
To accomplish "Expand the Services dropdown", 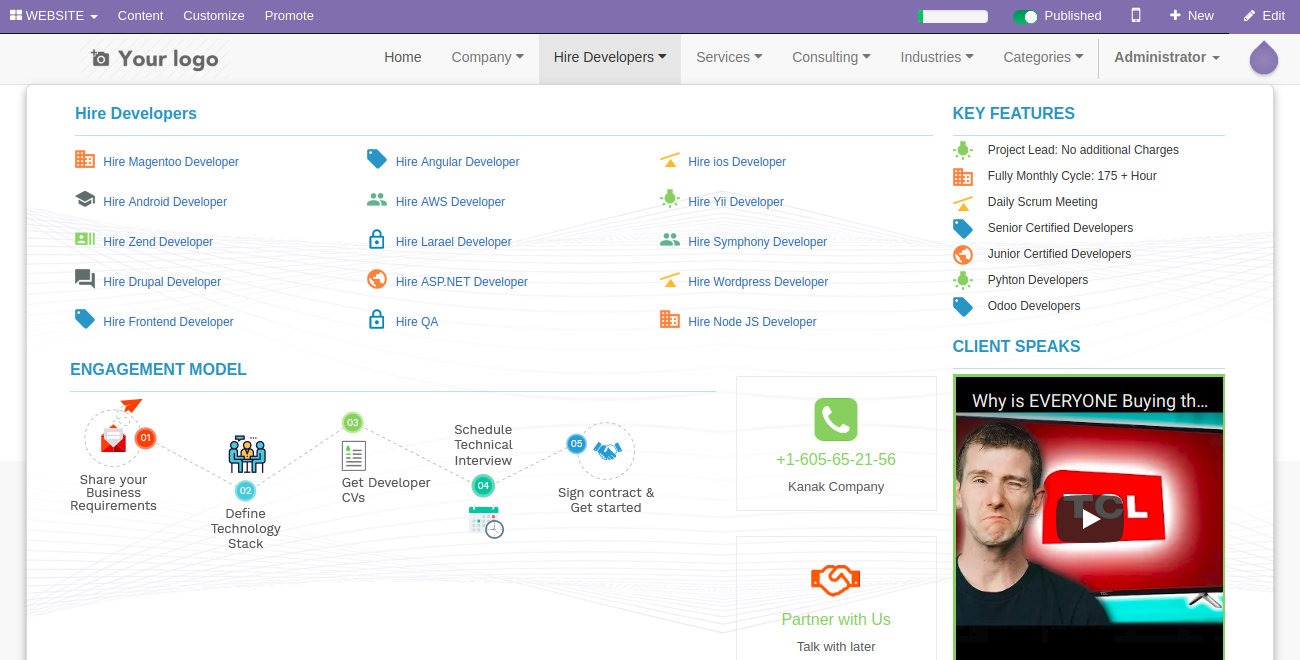I will tap(729, 57).
